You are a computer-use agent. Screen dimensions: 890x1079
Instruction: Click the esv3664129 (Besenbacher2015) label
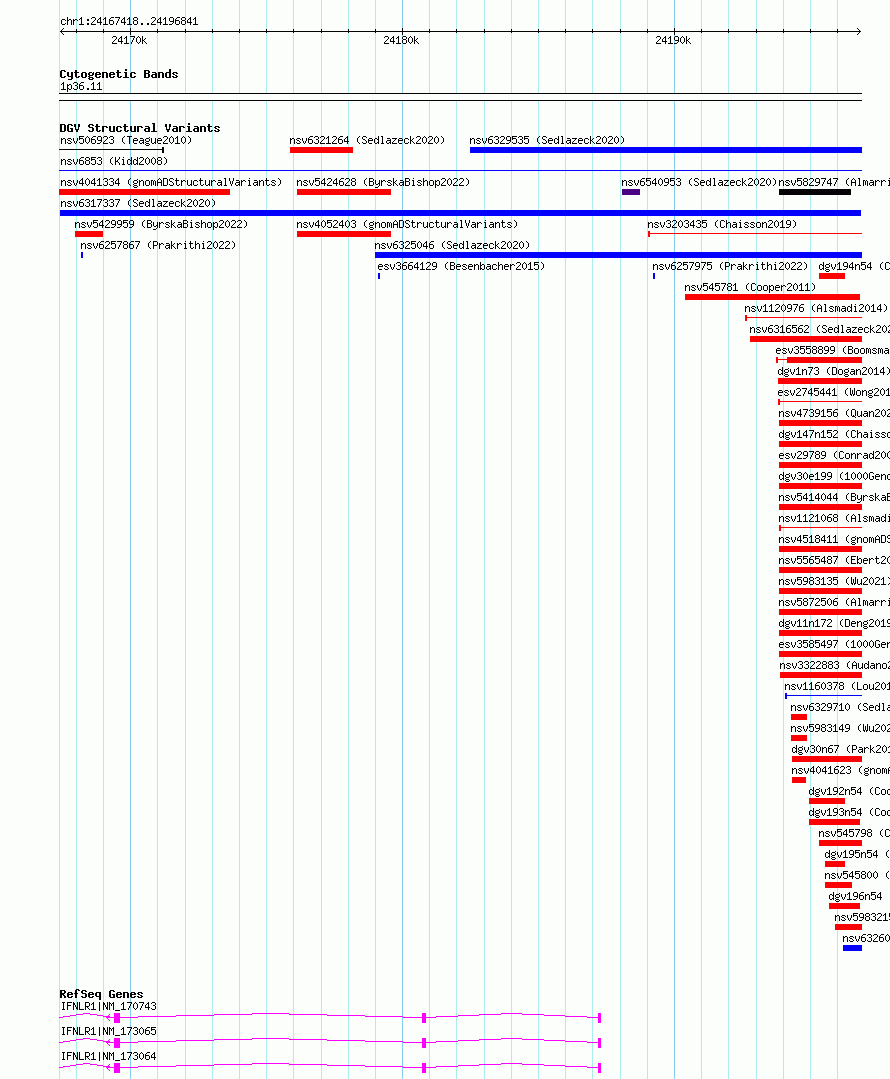(461, 266)
